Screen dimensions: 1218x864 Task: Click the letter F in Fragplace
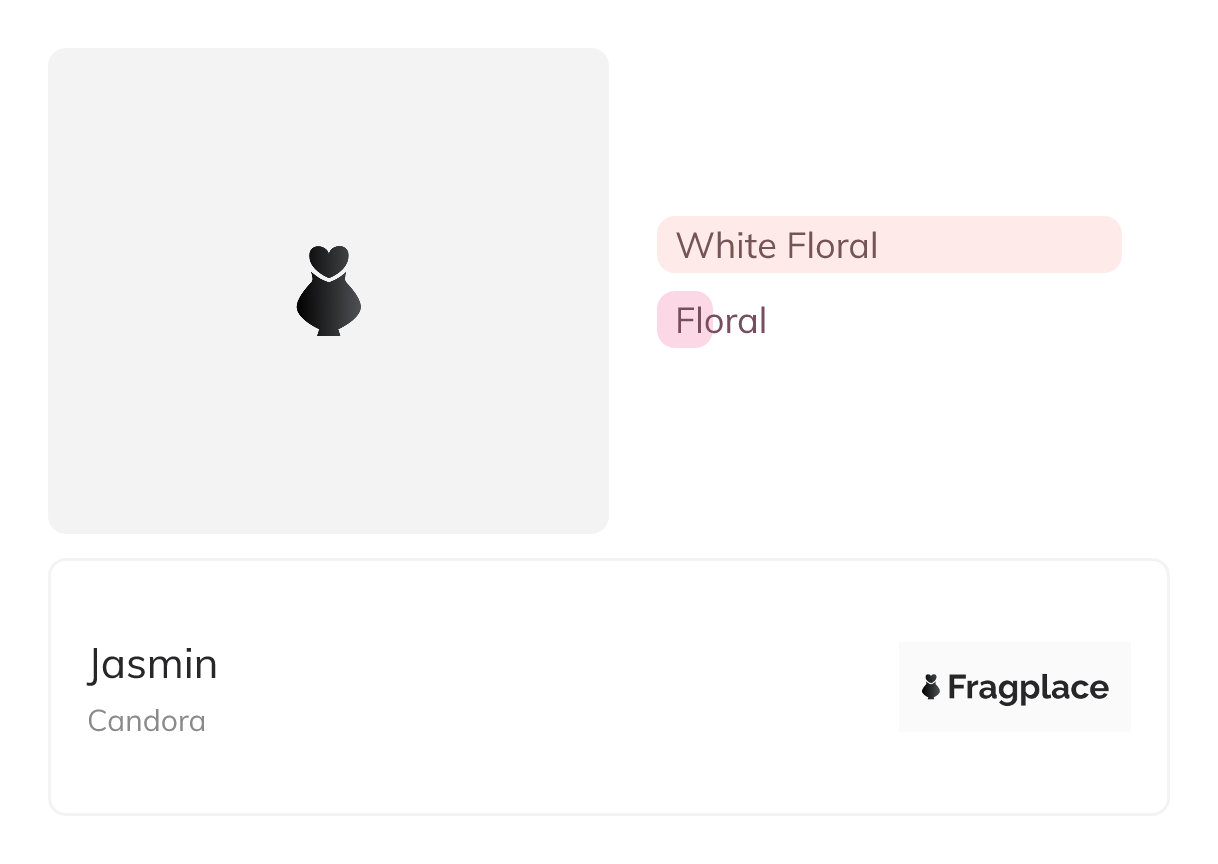[958, 688]
